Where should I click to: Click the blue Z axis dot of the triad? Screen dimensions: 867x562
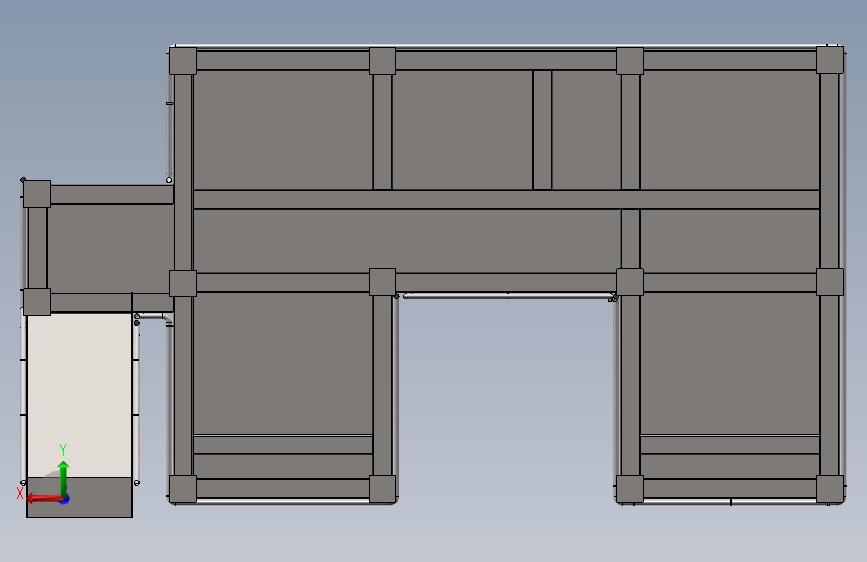tap(65, 500)
